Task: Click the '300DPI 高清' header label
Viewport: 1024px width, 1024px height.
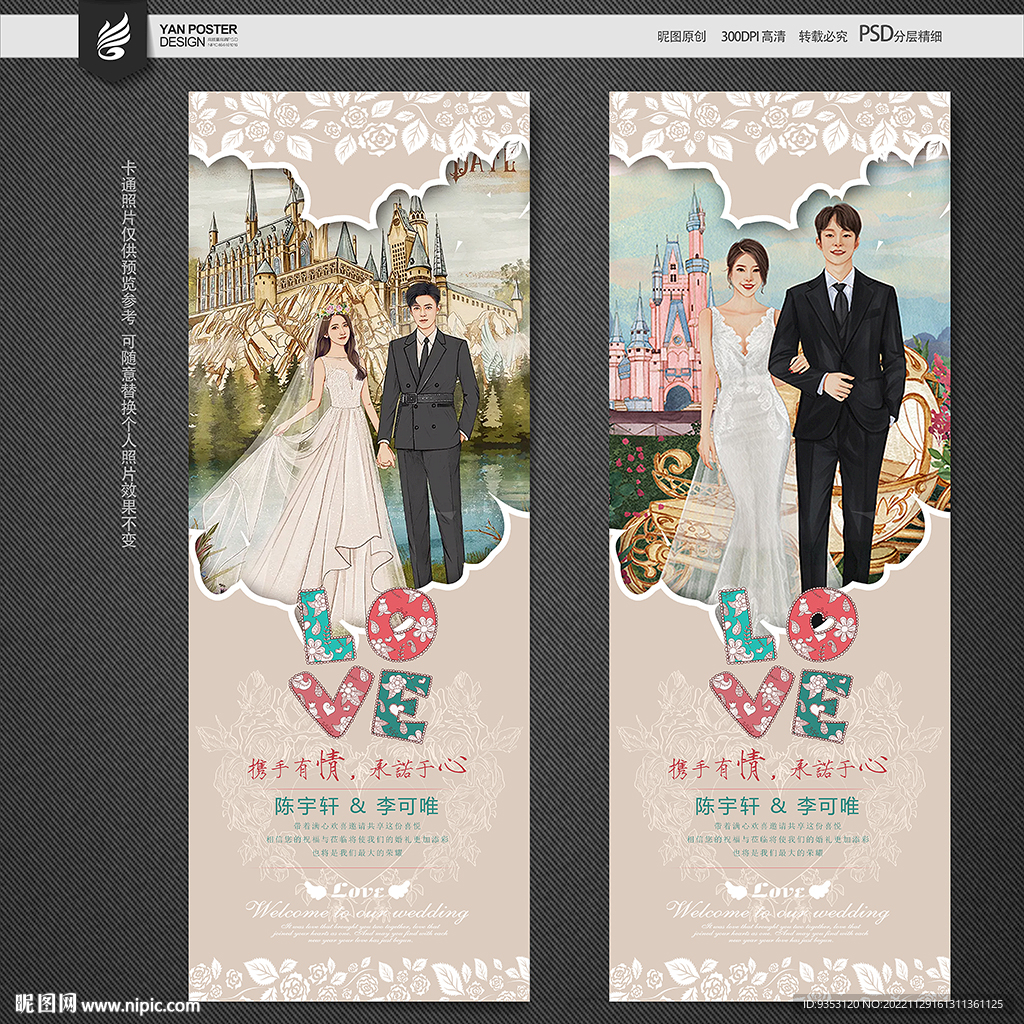Action: point(753,37)
